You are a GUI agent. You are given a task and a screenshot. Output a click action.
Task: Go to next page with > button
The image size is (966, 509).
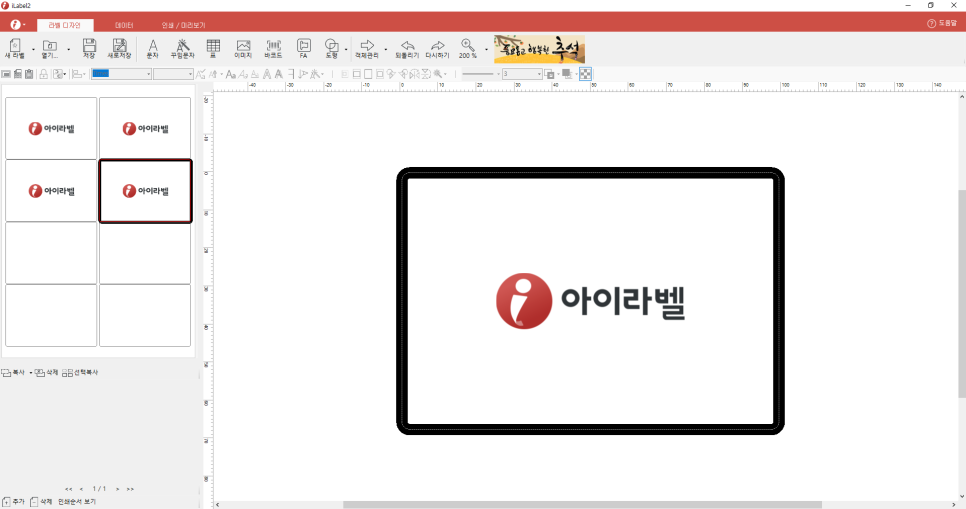tap(117, 489)
